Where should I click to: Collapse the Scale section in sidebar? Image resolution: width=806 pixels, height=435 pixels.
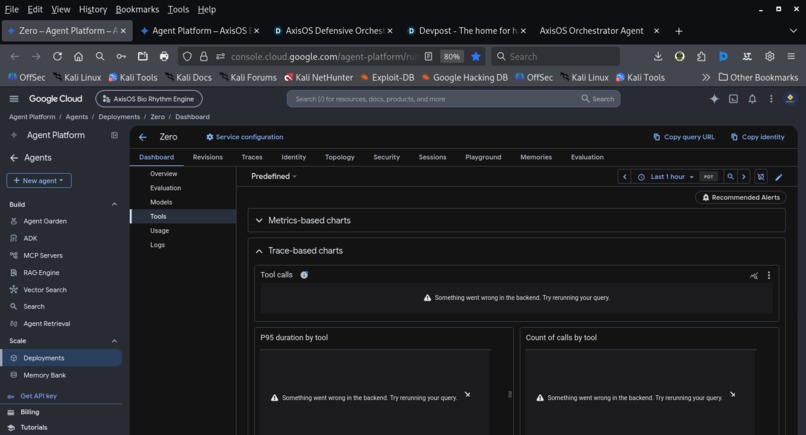[x=114, y=341]
